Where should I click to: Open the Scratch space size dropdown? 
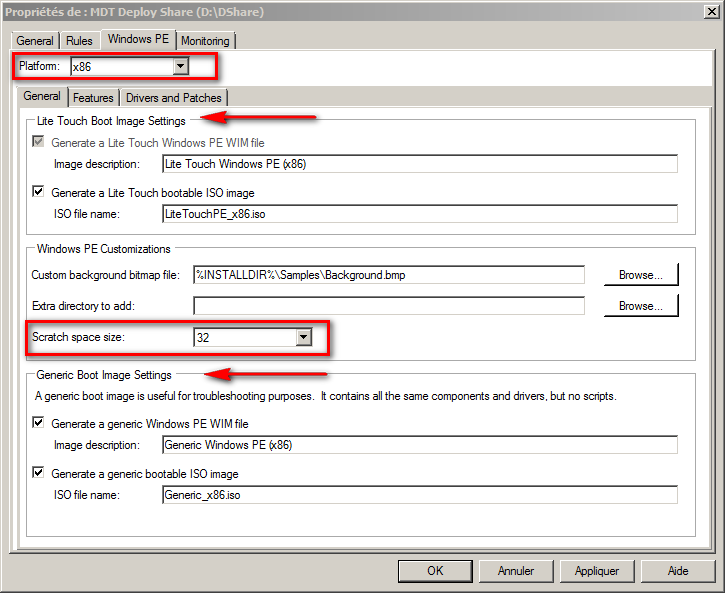(x=304, y=338)
